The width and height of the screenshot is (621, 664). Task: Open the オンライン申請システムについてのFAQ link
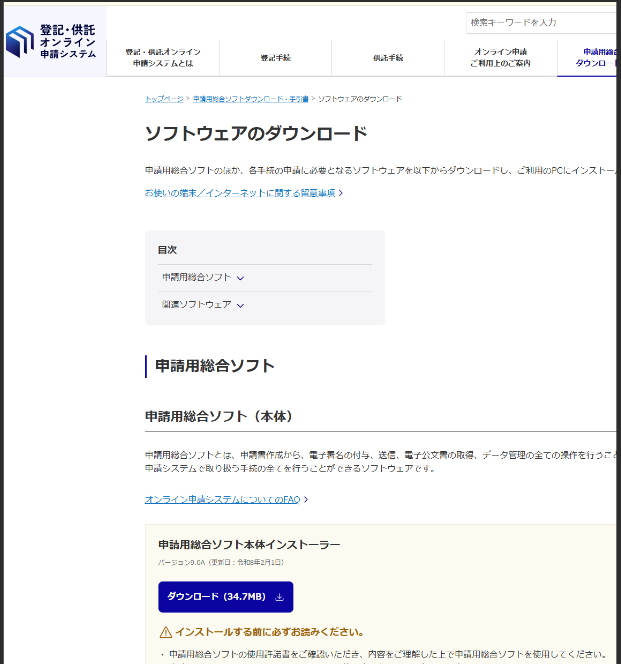pos(223,499)
